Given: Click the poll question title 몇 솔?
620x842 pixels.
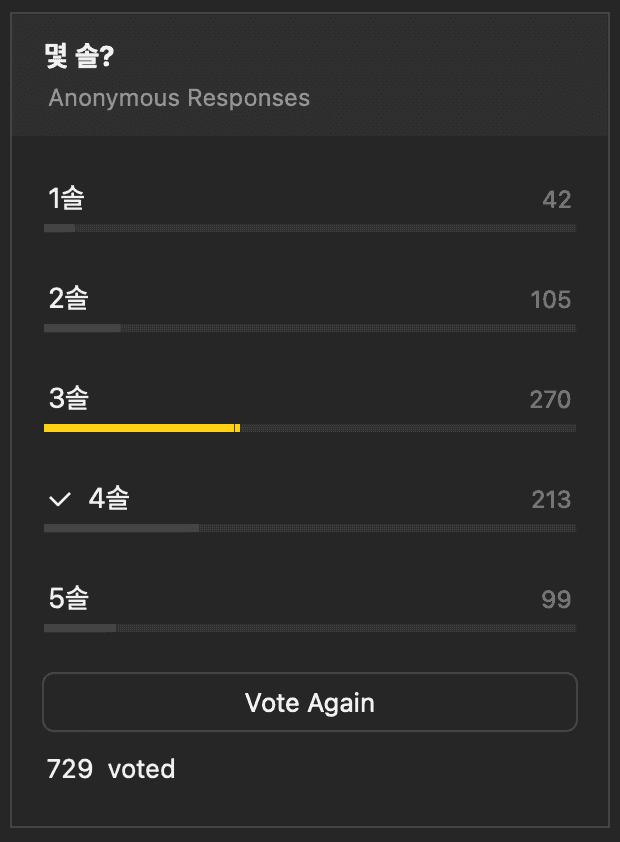Looking at the screenshot, I should tap(79, 57).
